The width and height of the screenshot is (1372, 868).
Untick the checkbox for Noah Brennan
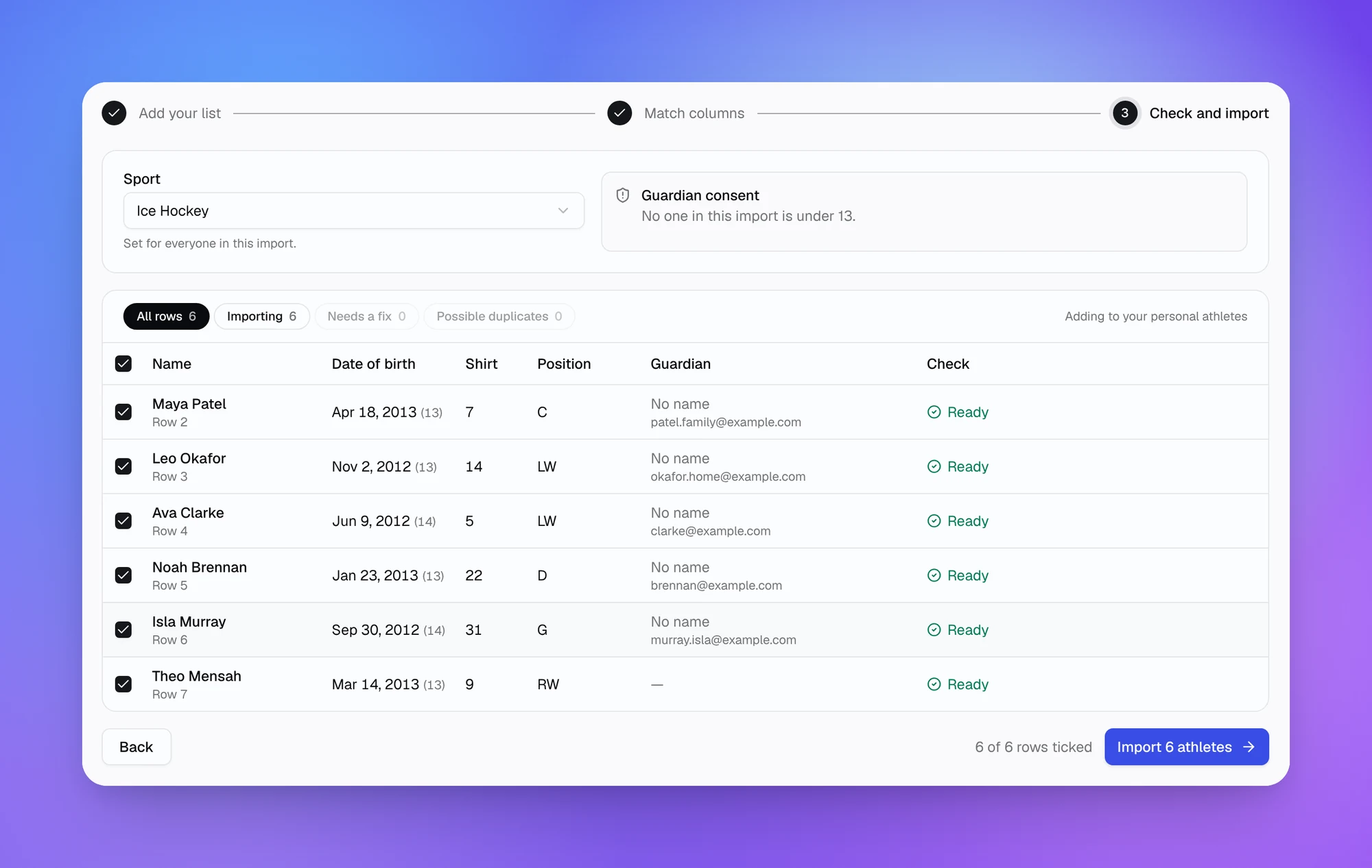[123, 575]
